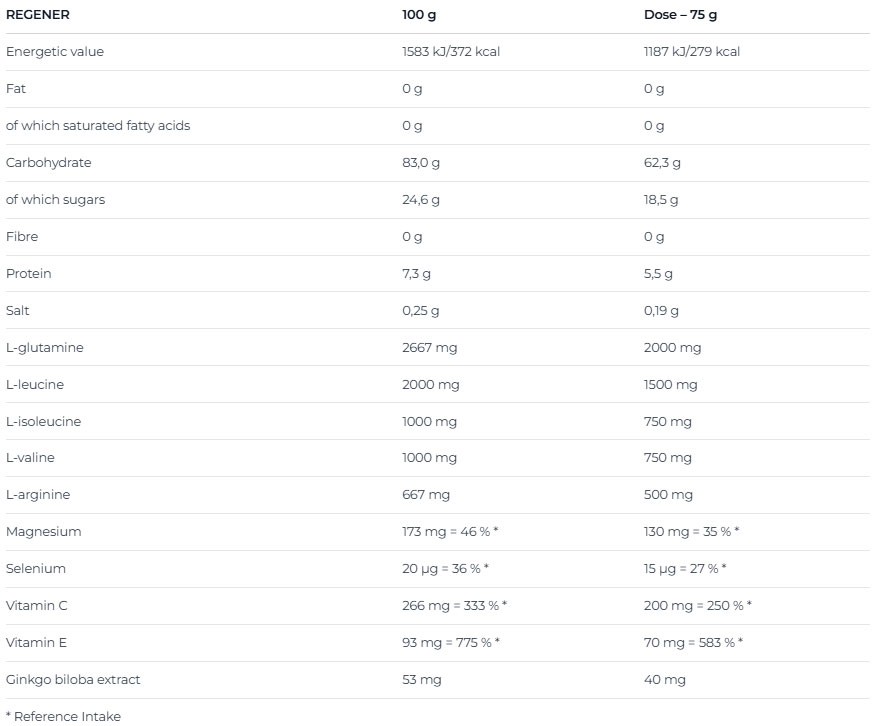Viewport: 878px width, 726px height.
Task: Click the L-leucine 2000 mg value
Action: pyautogui.click(x=431, y=385)
